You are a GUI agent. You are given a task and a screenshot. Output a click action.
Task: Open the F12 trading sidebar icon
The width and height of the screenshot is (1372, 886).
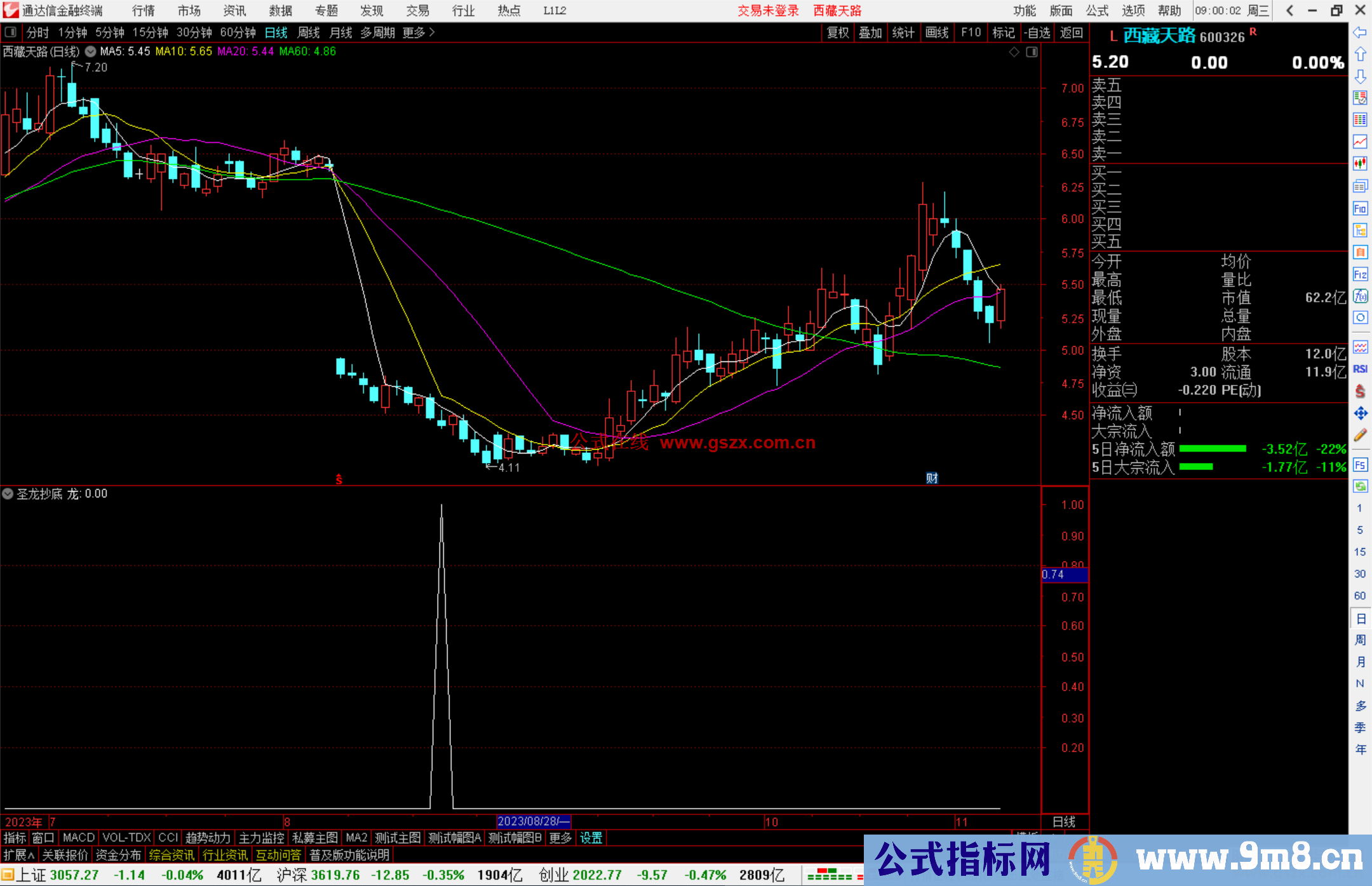[1360, 274]
